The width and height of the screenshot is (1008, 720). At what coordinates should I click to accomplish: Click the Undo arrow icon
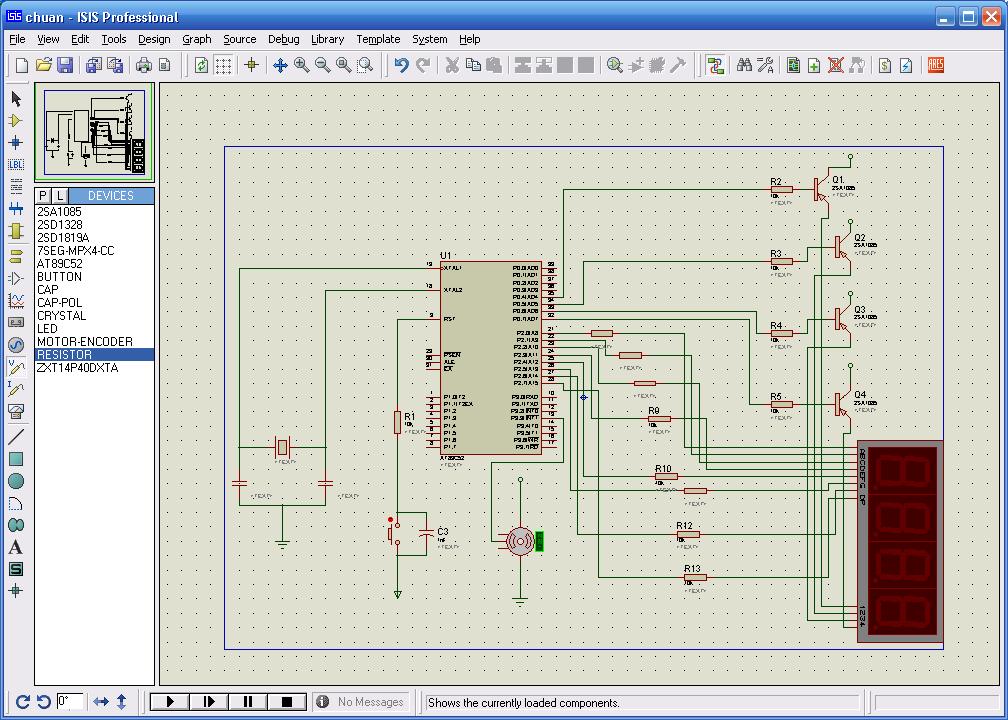(401, 65)
